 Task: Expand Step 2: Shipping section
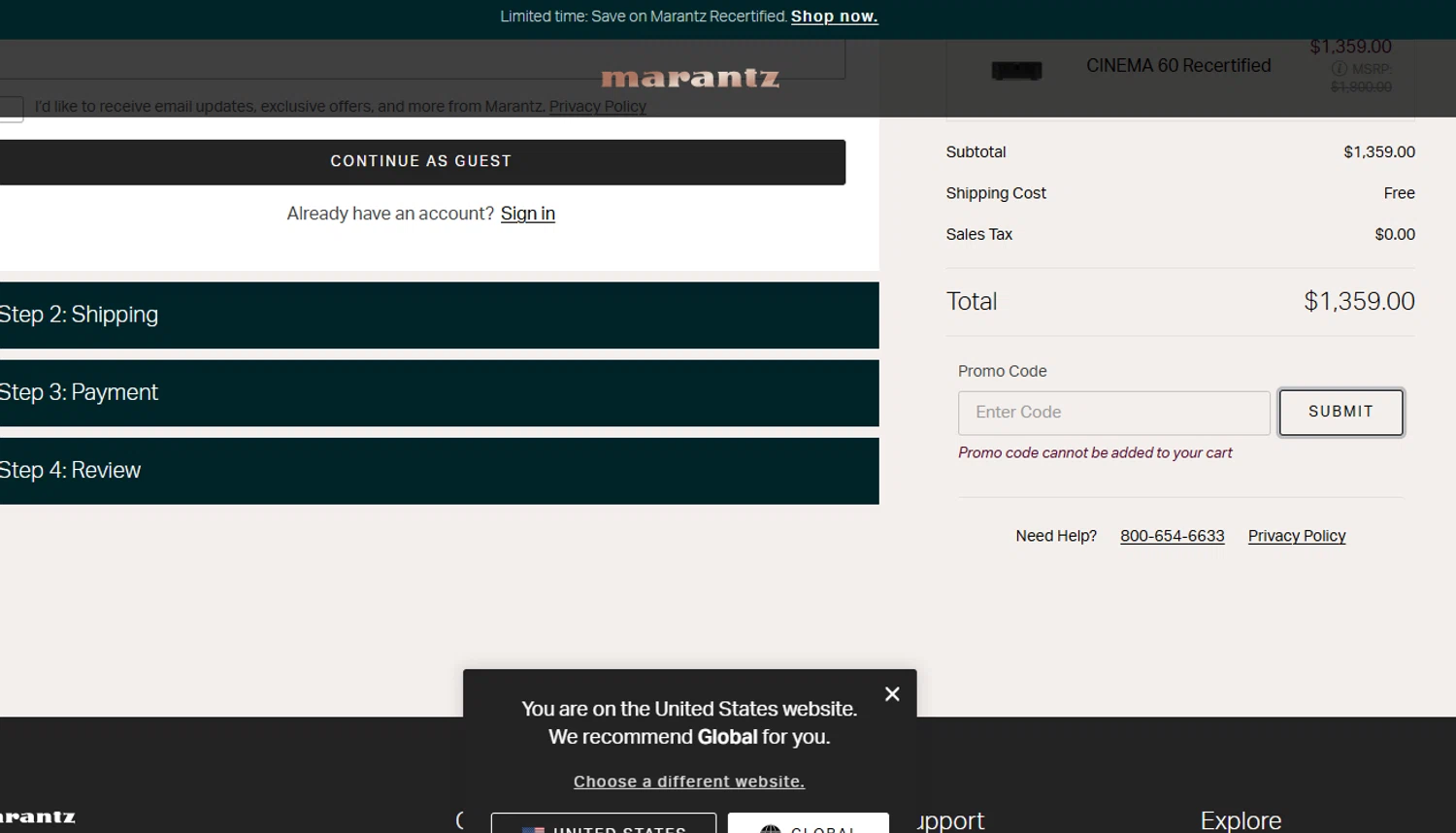click(x=439, y=316)
